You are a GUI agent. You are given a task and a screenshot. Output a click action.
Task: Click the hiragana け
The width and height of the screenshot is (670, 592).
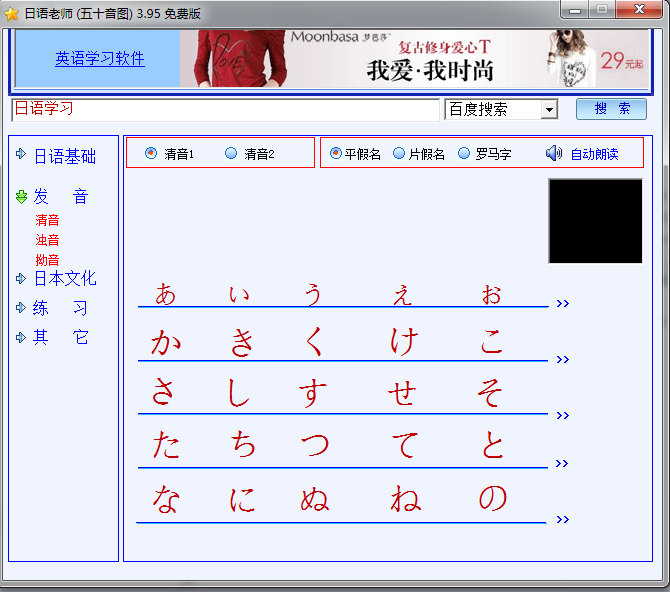point(404,341)
